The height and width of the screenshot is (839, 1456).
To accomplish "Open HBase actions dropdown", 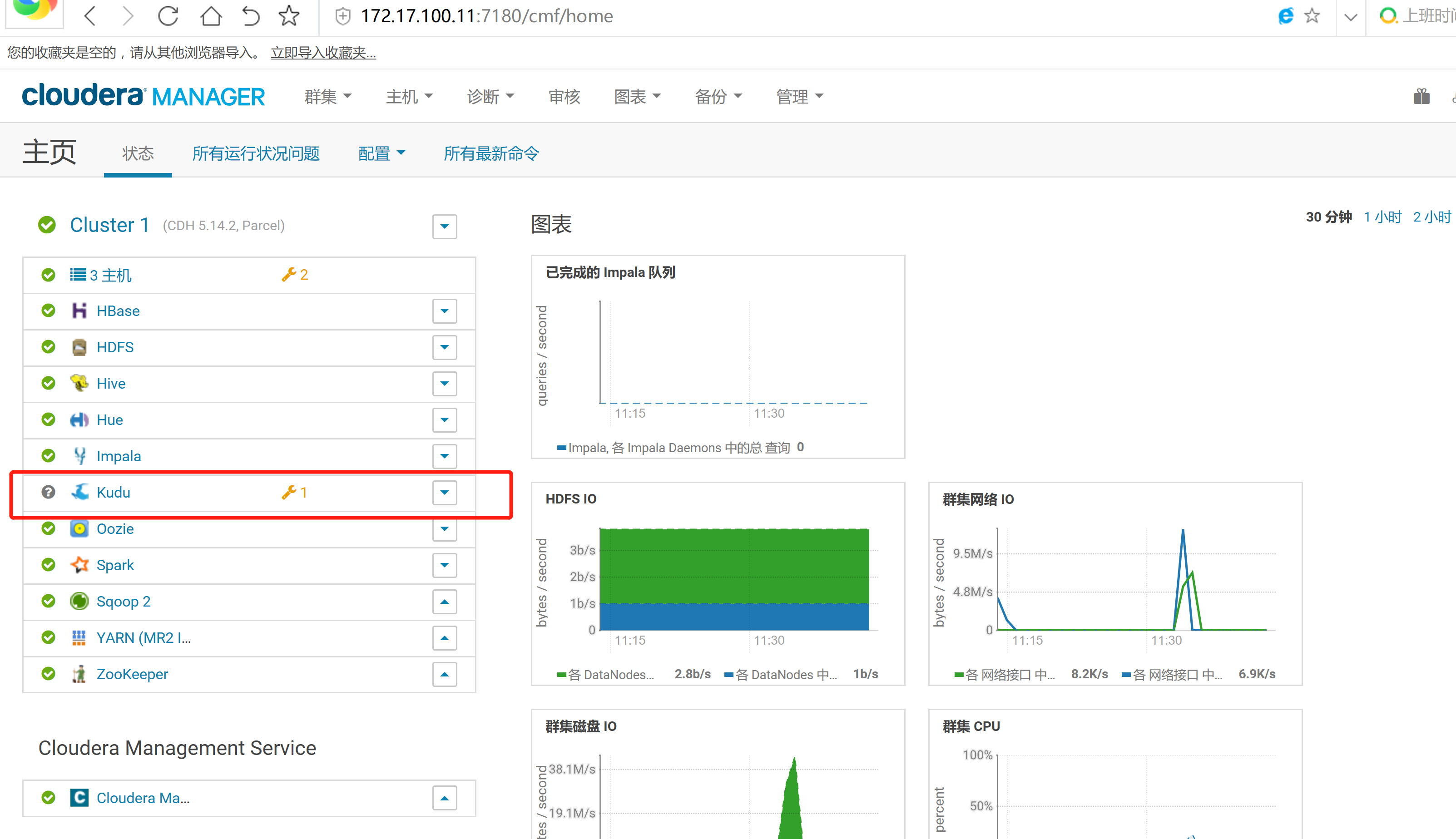I will [445, 311].
